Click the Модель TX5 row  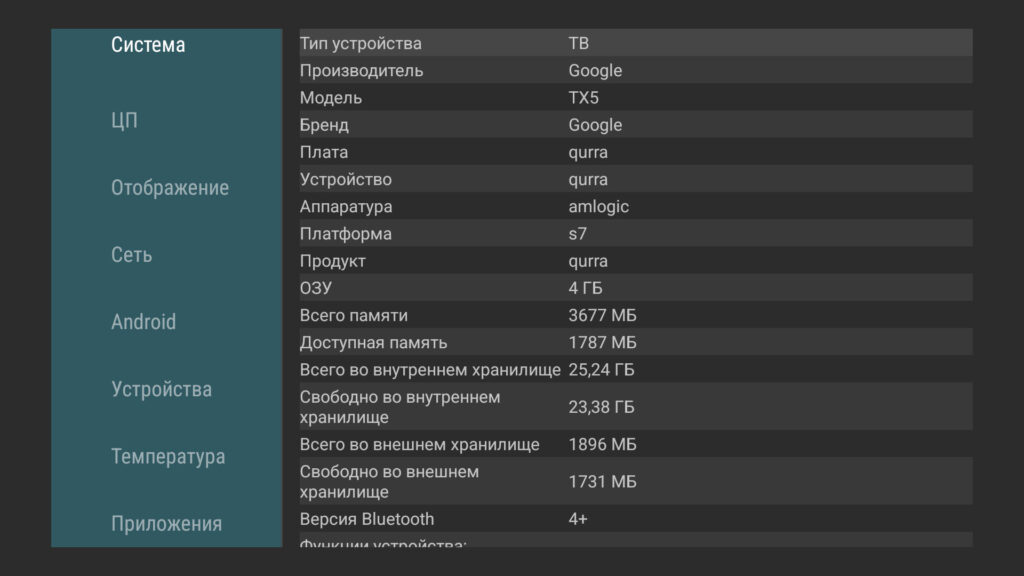[x=635, y=98]
